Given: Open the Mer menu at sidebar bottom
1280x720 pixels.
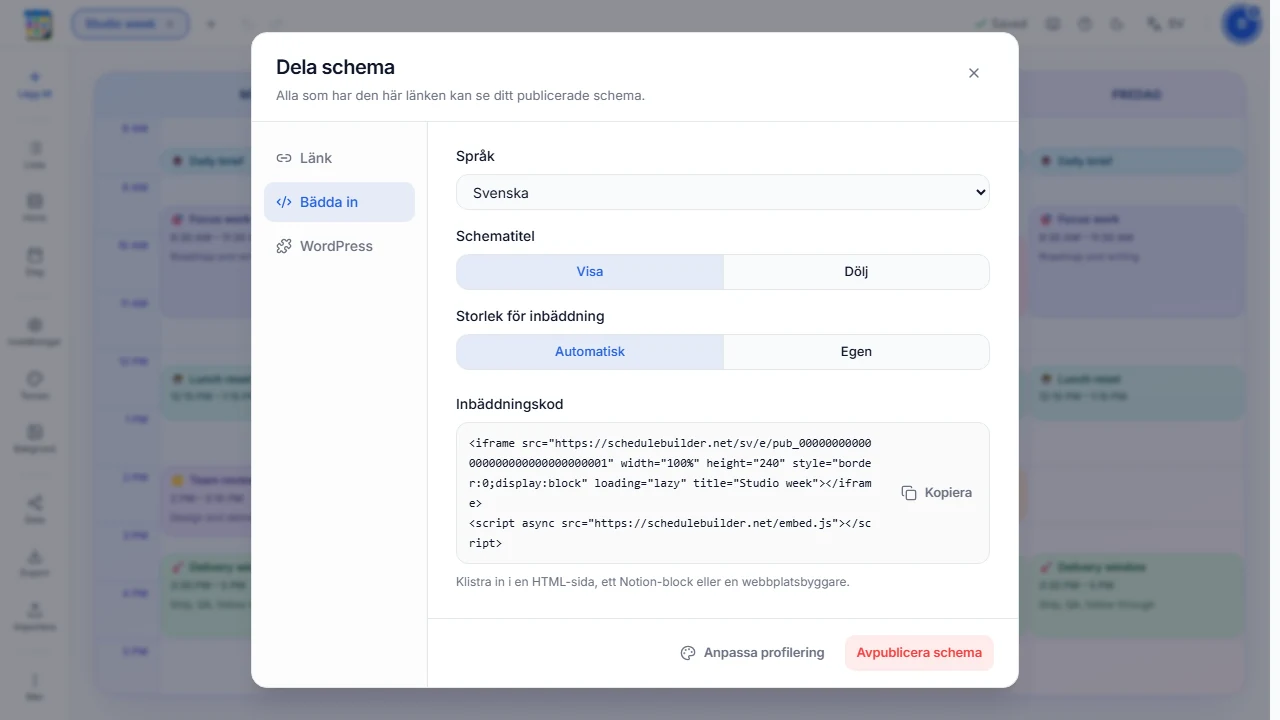Looking at the screenshot, I should [35, 686].
